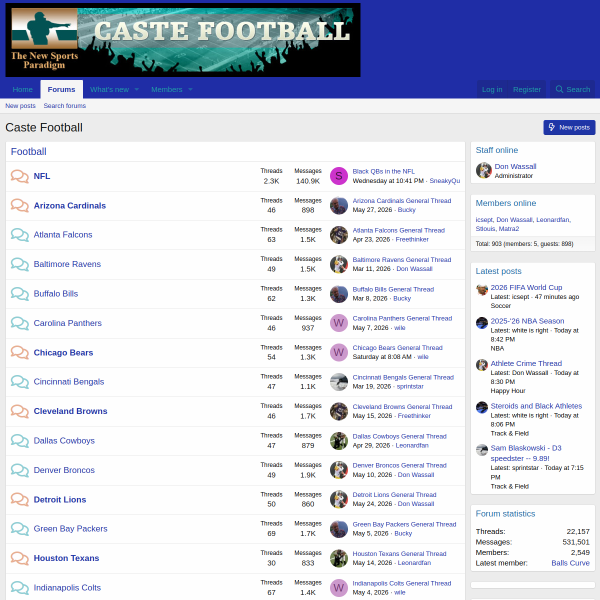The image size is (600, 600).
Task: Open the Houston Texans forum link
Action: [x=66, y=558]
